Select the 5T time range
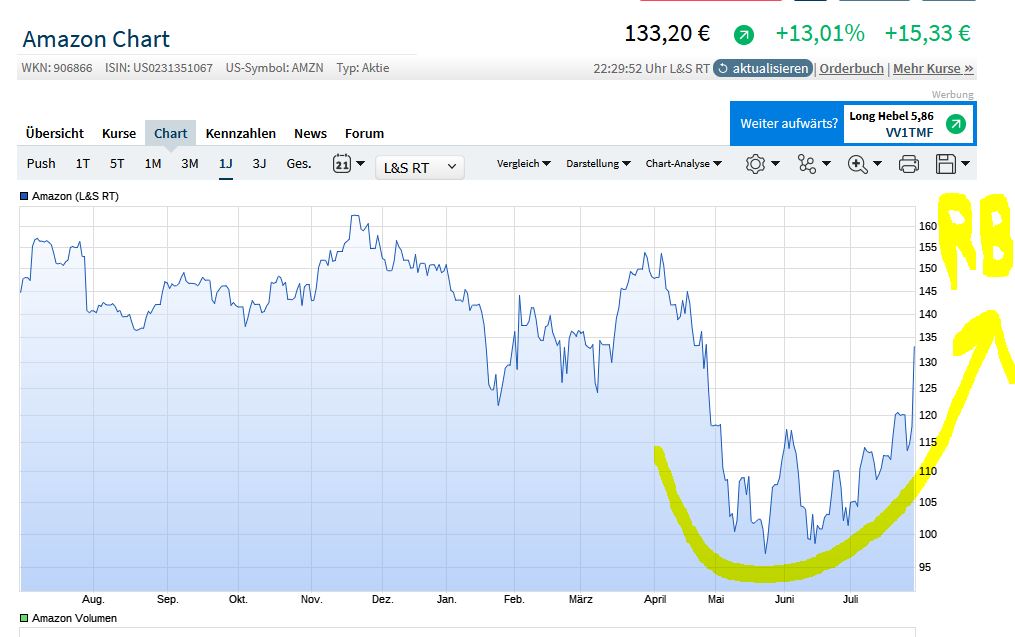 pos(117,164)
